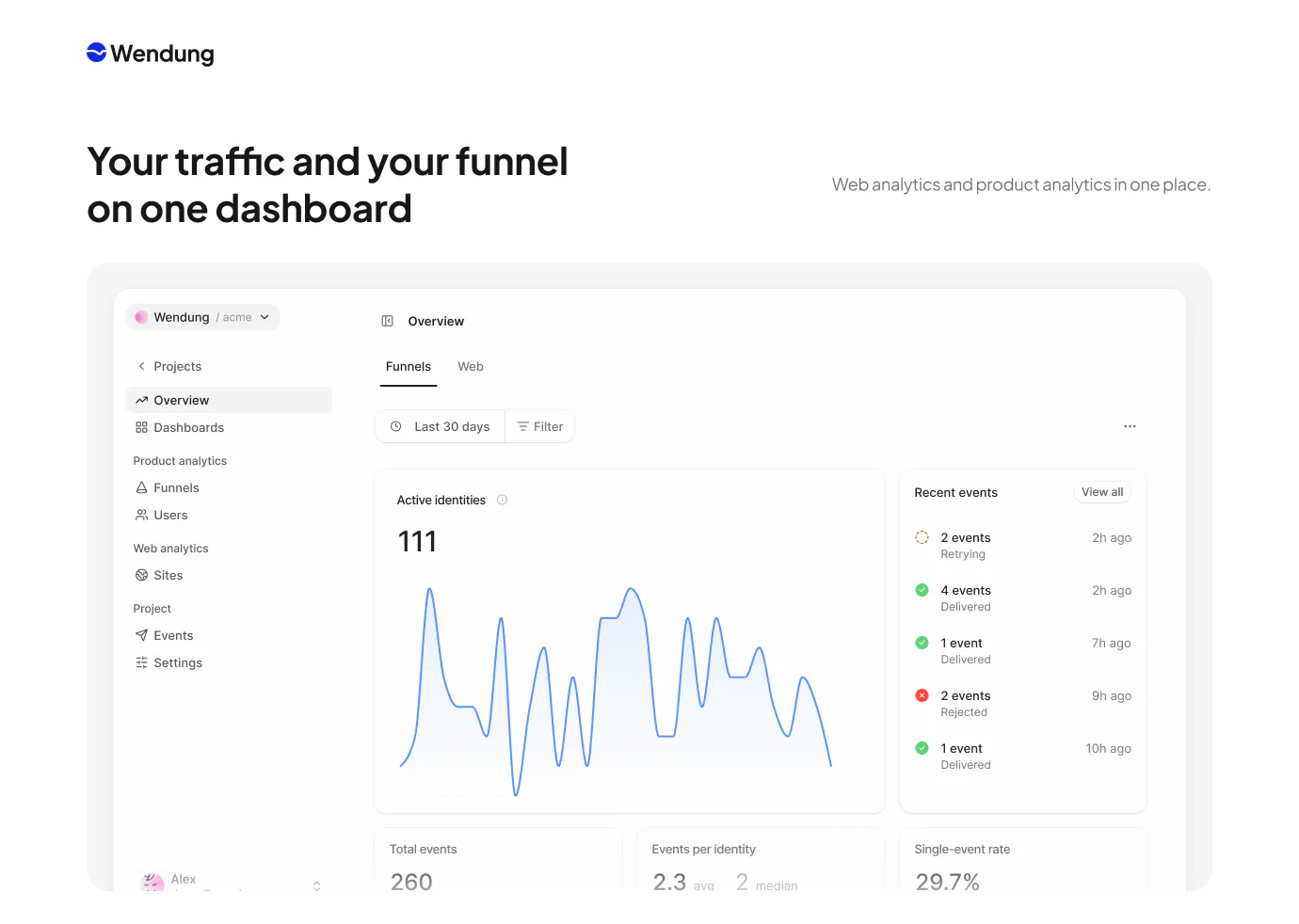The image size is (1299, 924).
Task: Open the Users page in the sidebar
Action: click(x=230, y=515)
